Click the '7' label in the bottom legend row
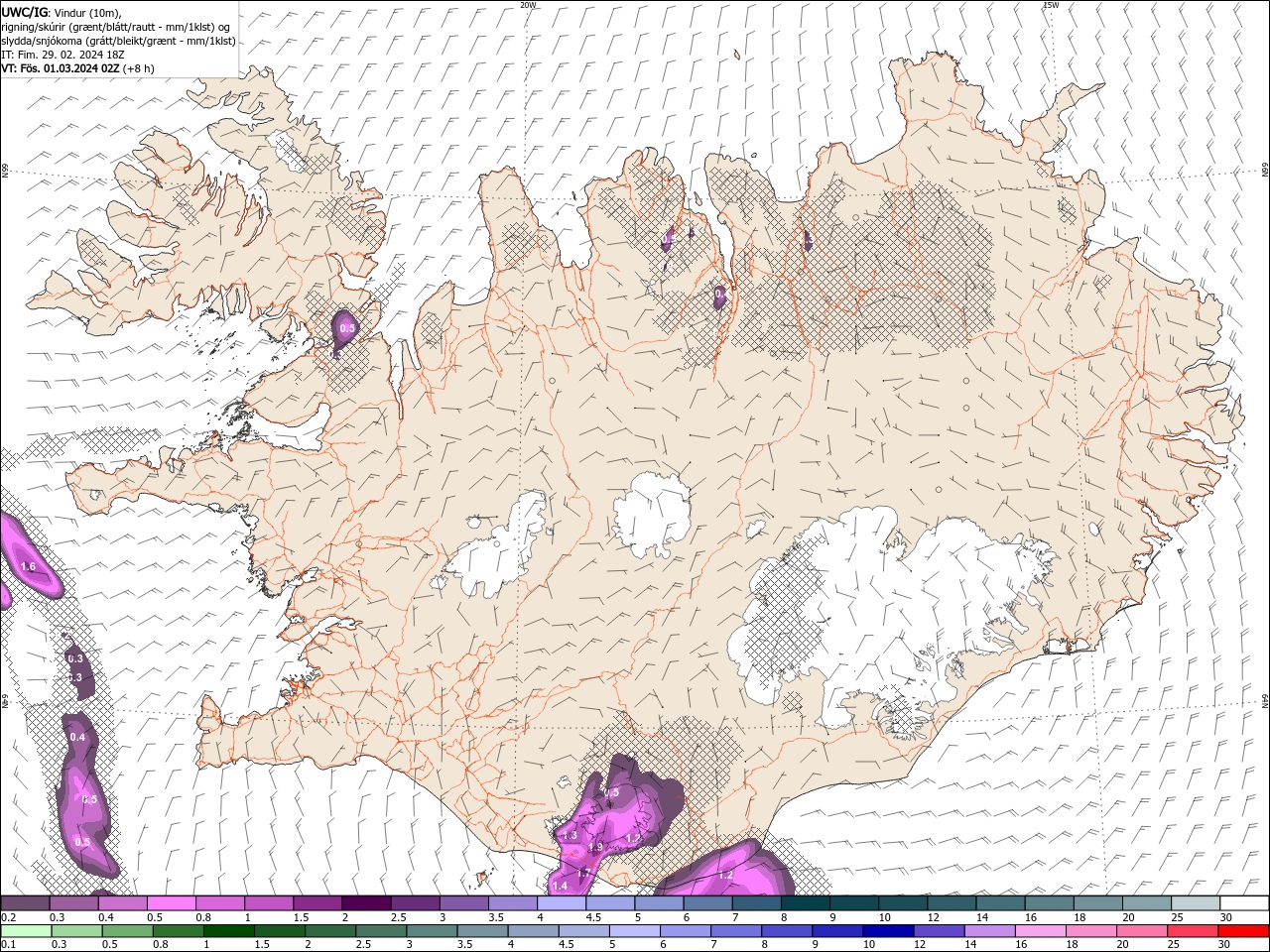This screenshot has width=1270, height=952. click(714, 944)
